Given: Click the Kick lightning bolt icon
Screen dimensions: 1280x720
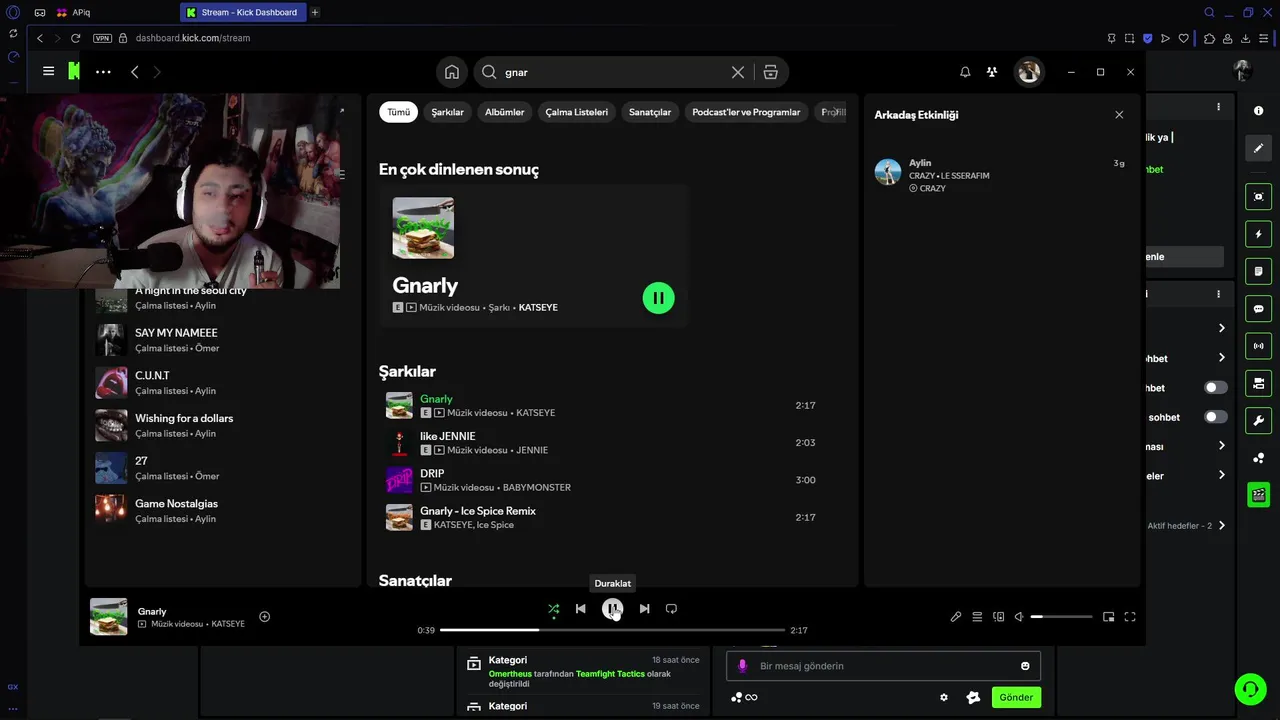Looking at the screenshot, I should [1258, 234].
